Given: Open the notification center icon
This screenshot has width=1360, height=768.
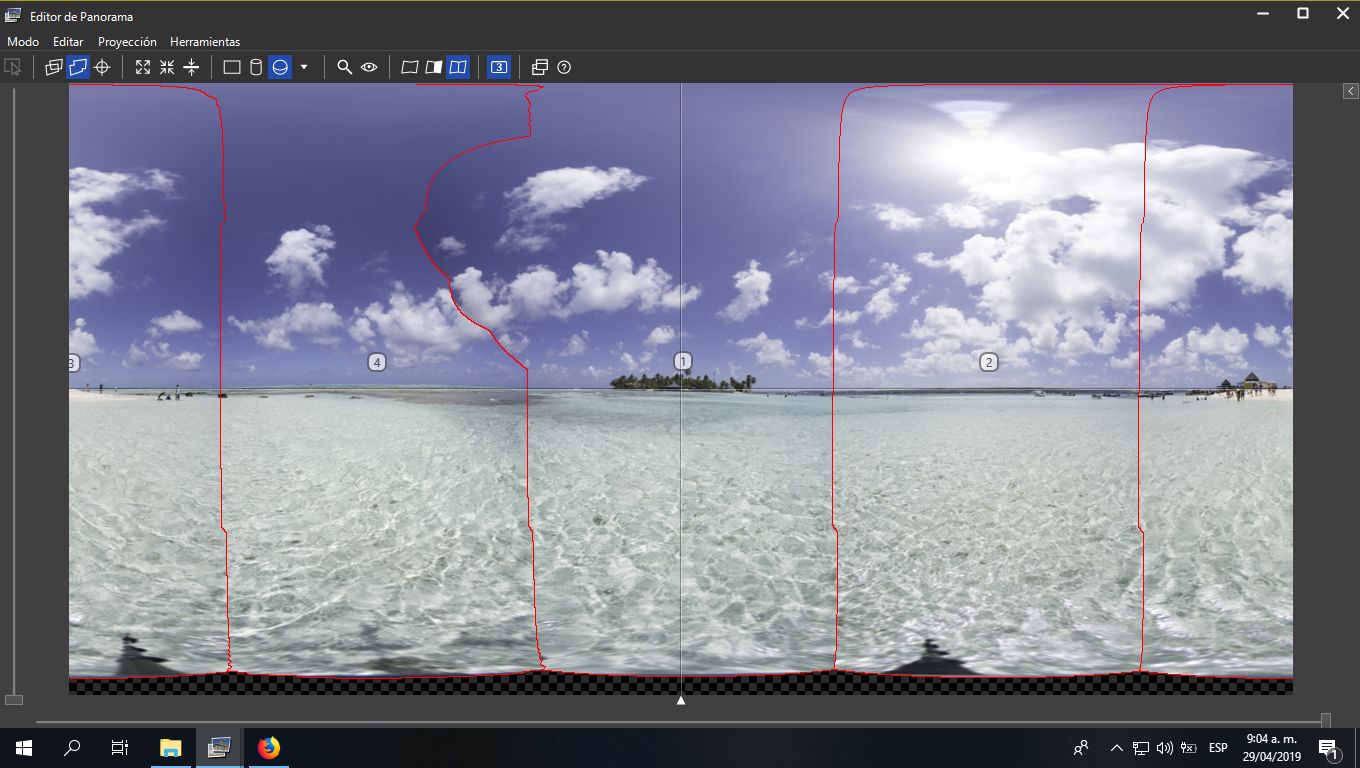Looking at the screenshot, I should pyautogui.click(x=1329, y=748).
